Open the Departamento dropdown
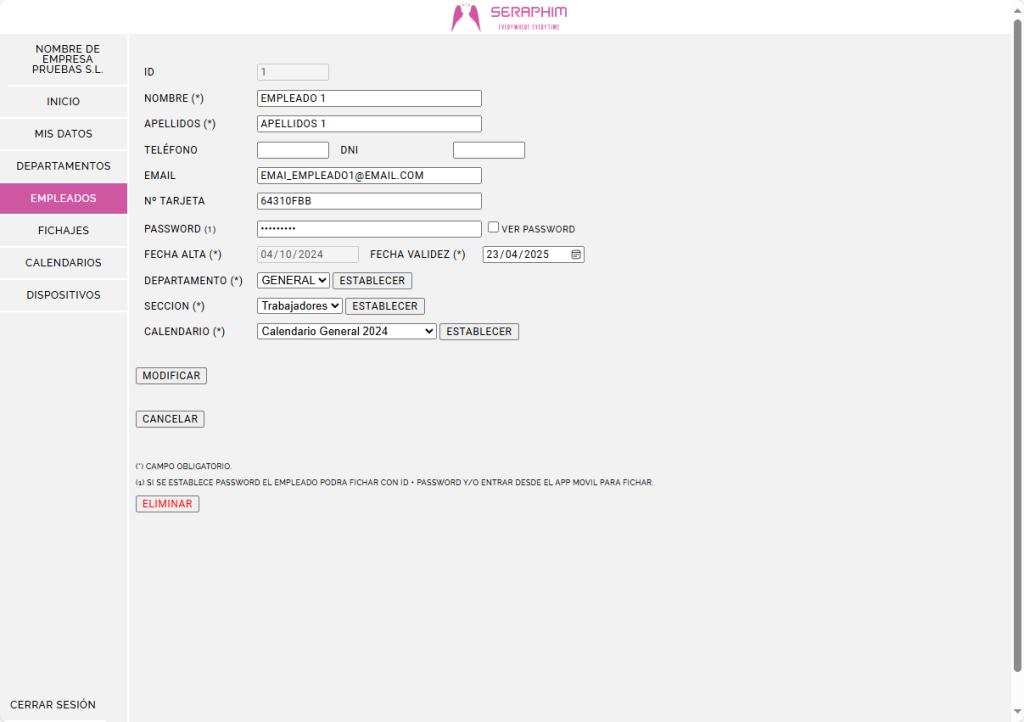This screenshot has width=1024, height=722. point(293,281)
